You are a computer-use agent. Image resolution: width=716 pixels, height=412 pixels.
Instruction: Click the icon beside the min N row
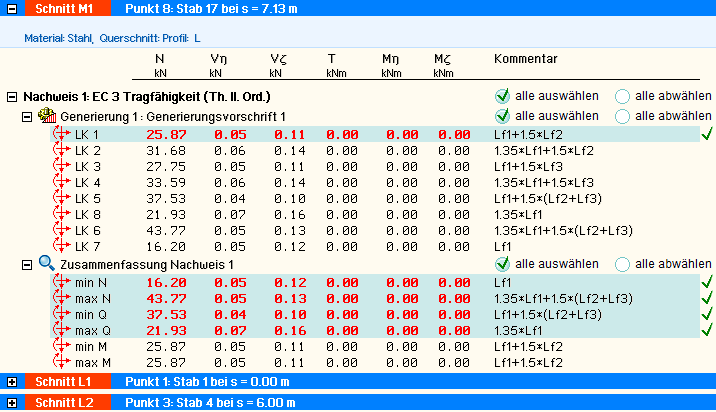63,283
